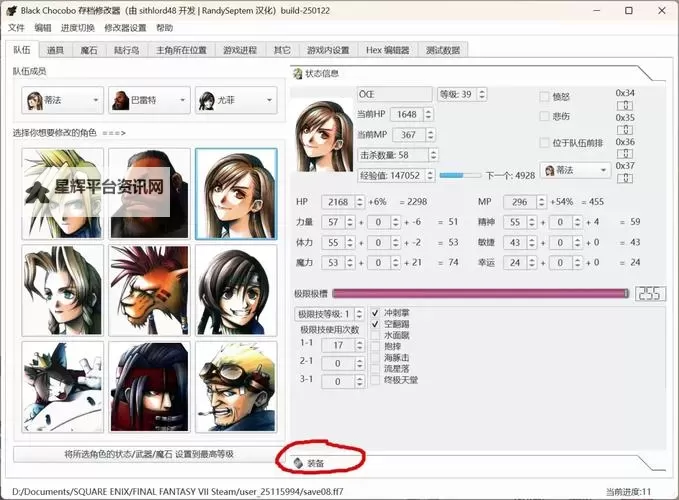Click the 装备 section icon at the bottom
The image size is (679, 500).
pyautogui.click(x=298, y=463)
